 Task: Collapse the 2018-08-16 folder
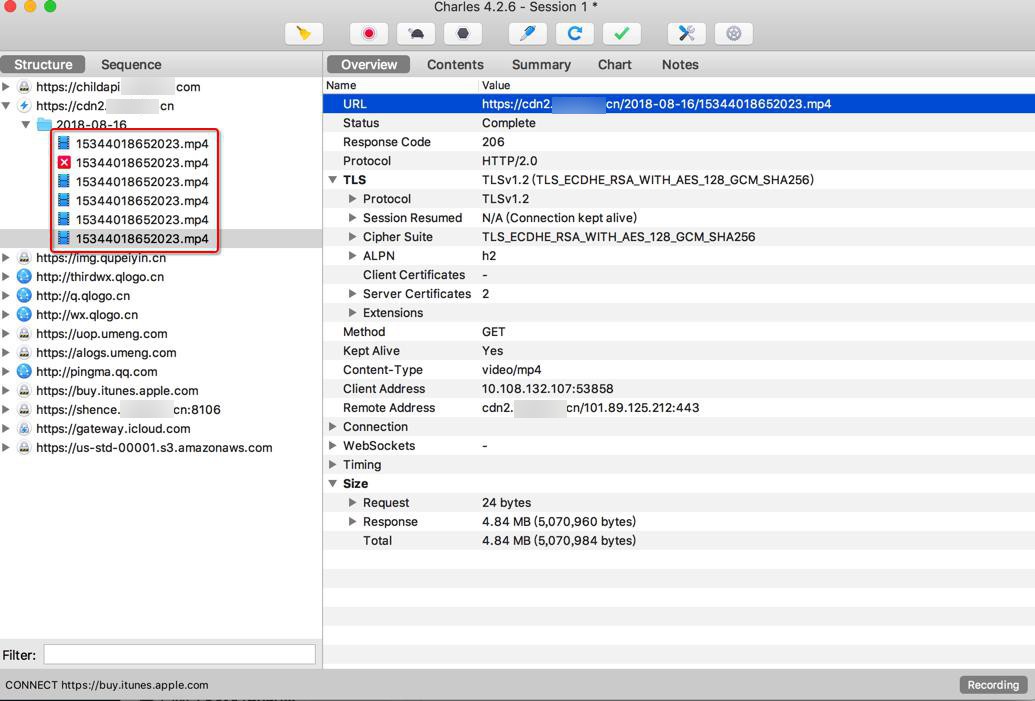(26, 124)
